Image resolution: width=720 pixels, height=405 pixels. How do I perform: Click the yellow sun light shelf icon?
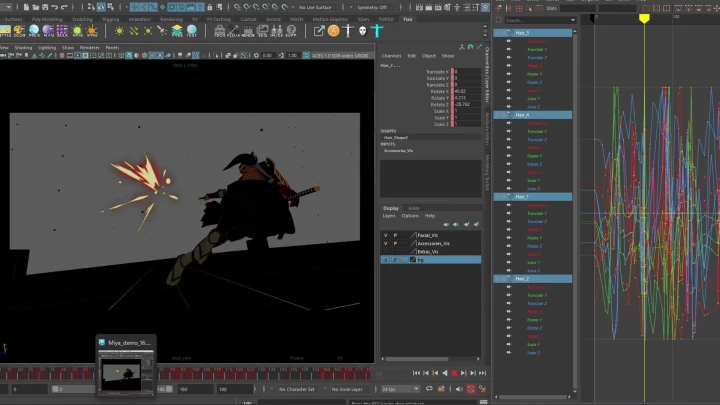click(119, 31)
